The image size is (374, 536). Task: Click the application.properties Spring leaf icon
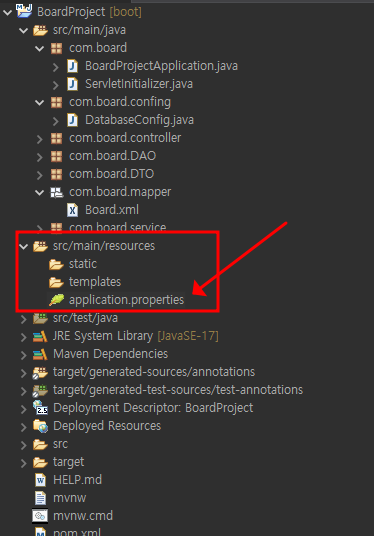56,300
